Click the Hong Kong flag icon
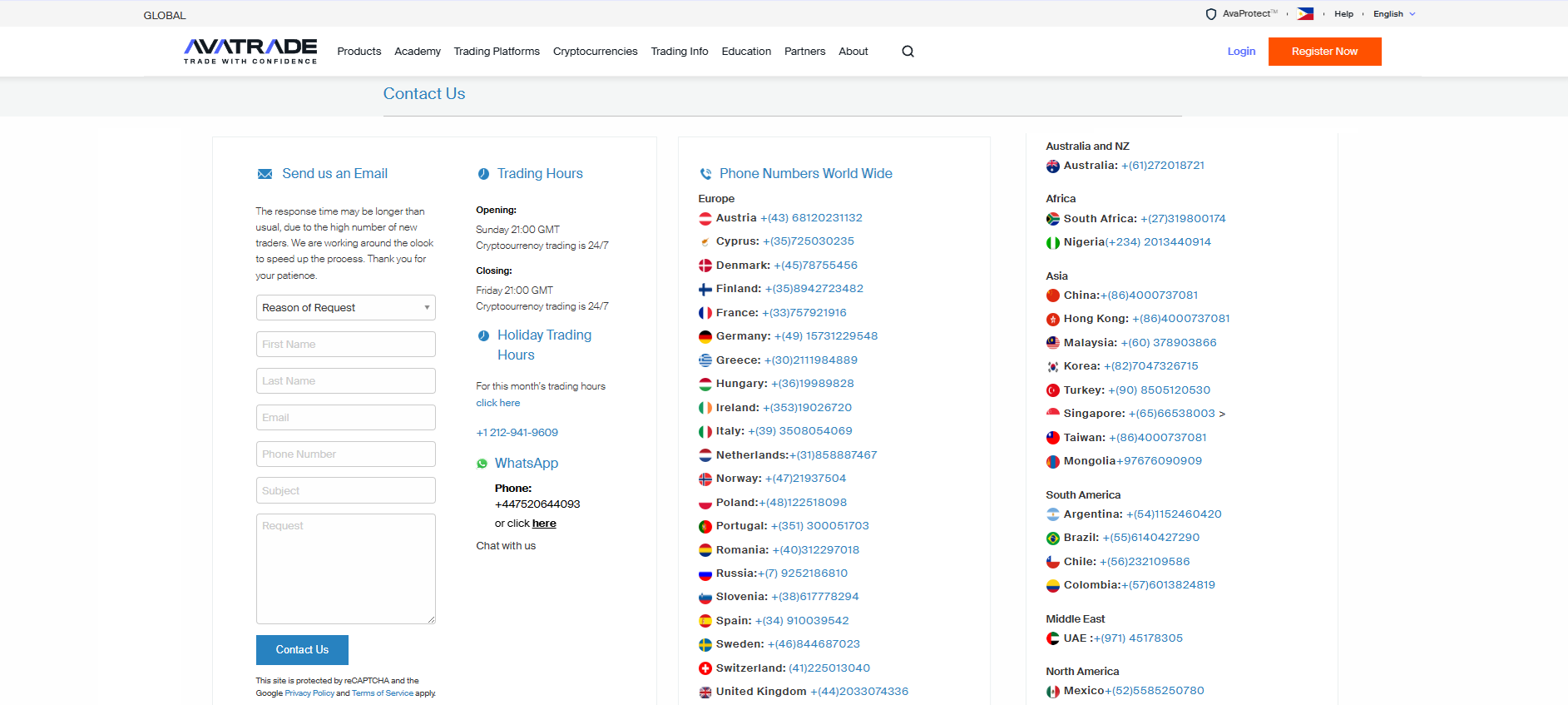This screenshot has height=705, width=1568. [x=1052, y=320]
